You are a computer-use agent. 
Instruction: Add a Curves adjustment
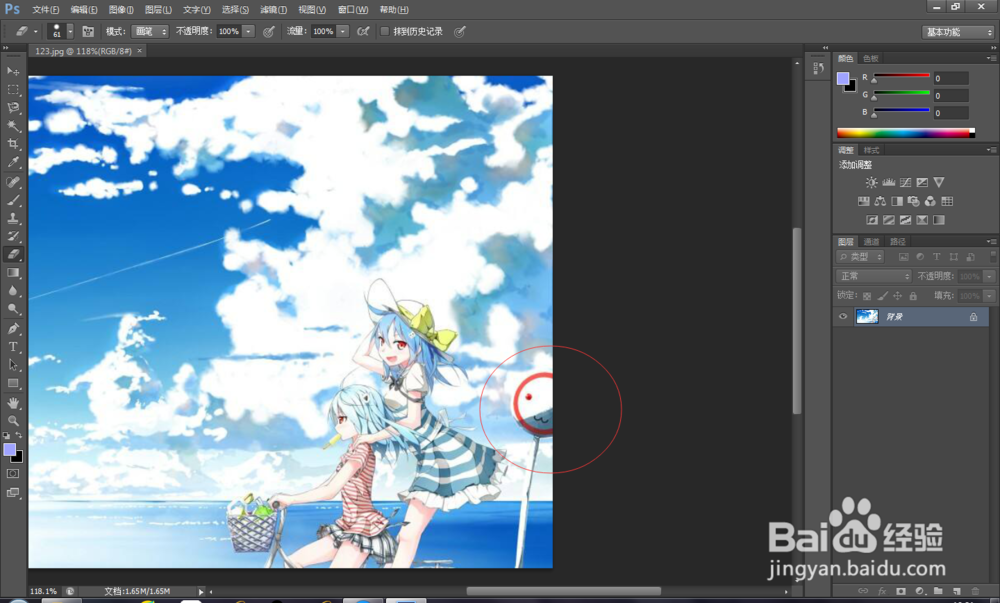(905, 182)
